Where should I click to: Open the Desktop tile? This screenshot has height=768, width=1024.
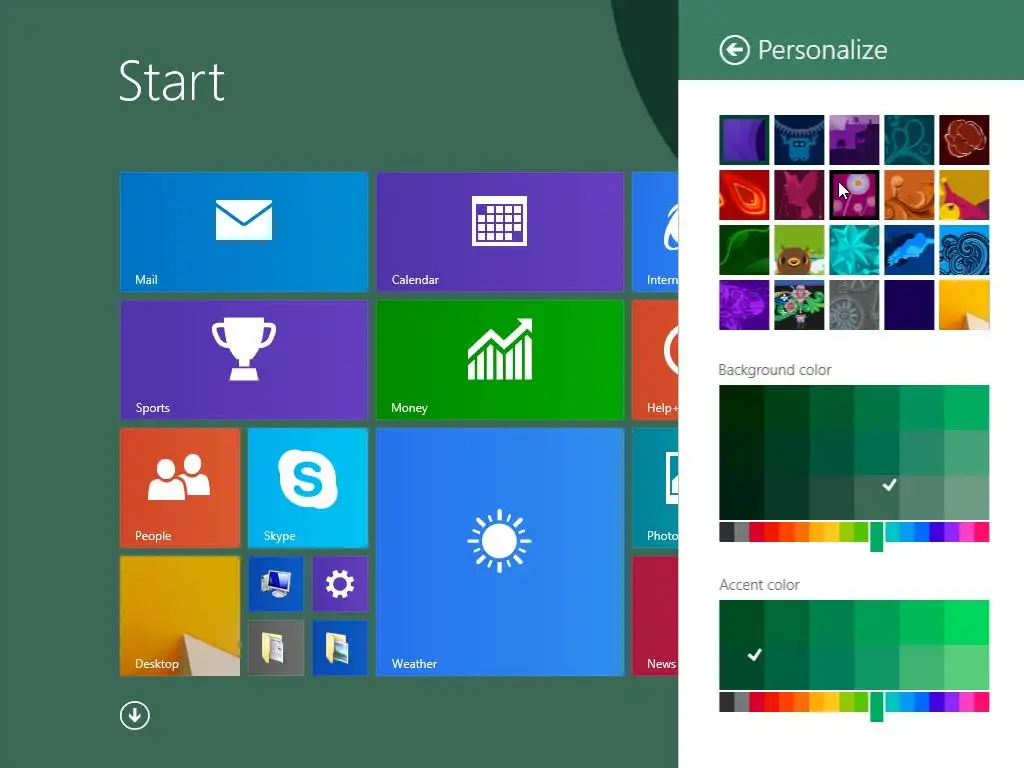[180, 616]
